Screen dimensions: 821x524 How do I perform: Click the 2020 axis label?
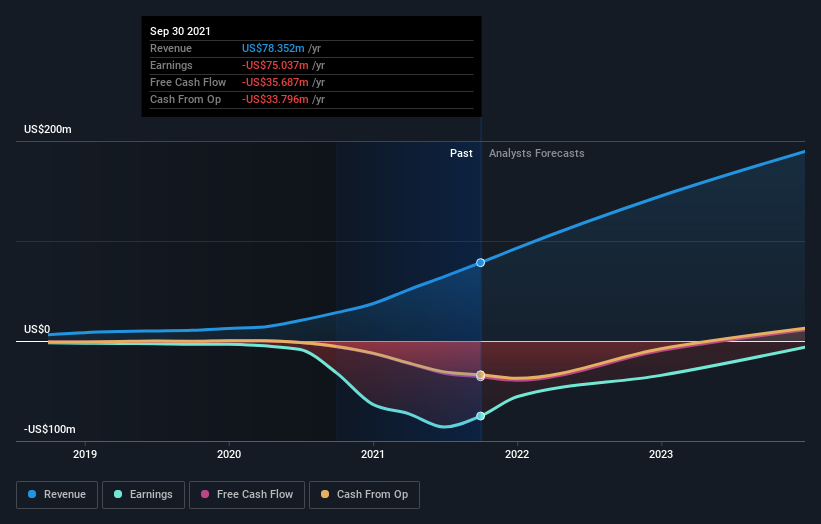point(229,454)
